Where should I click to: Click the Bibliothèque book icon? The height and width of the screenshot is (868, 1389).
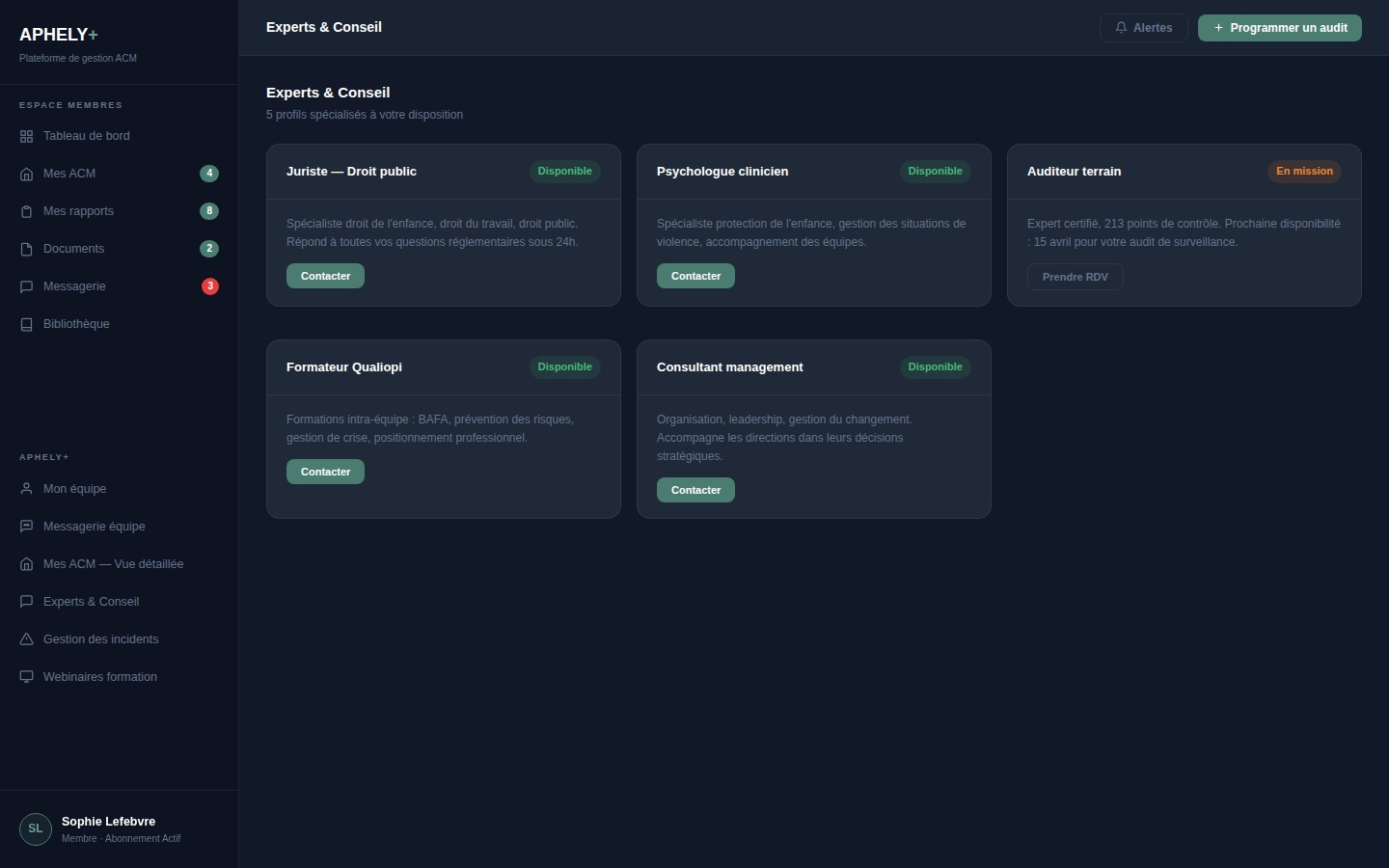tap(27, 324)
